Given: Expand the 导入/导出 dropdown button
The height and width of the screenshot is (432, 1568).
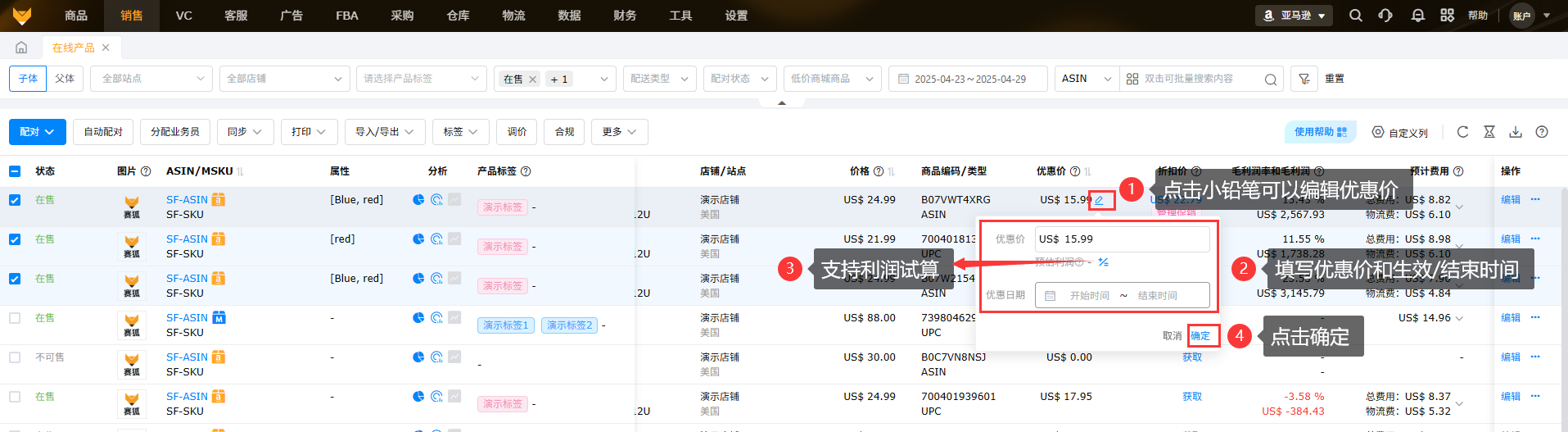Looking at the screenshot, I should pos(385,132).
